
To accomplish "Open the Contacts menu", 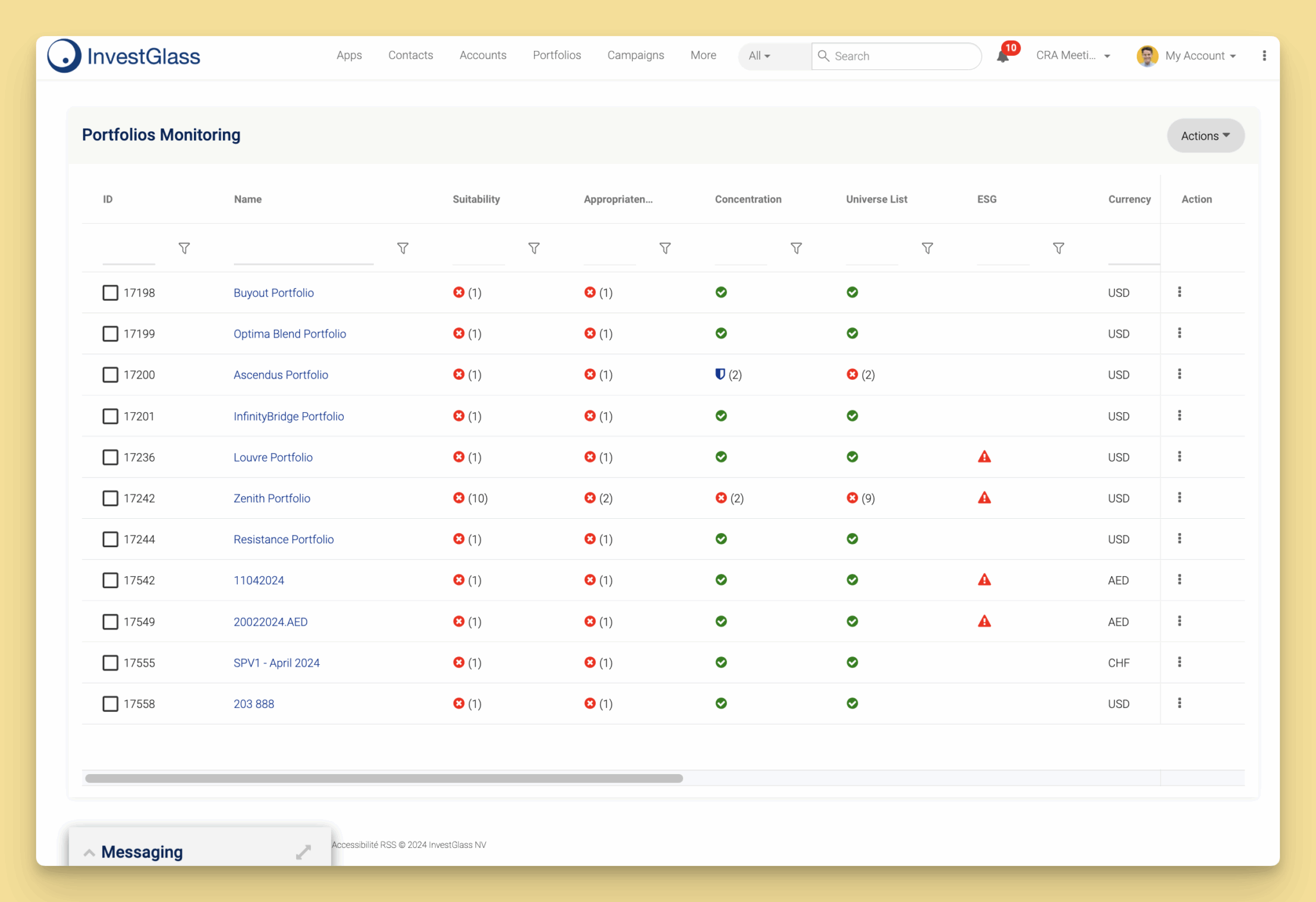I will 410,55.
